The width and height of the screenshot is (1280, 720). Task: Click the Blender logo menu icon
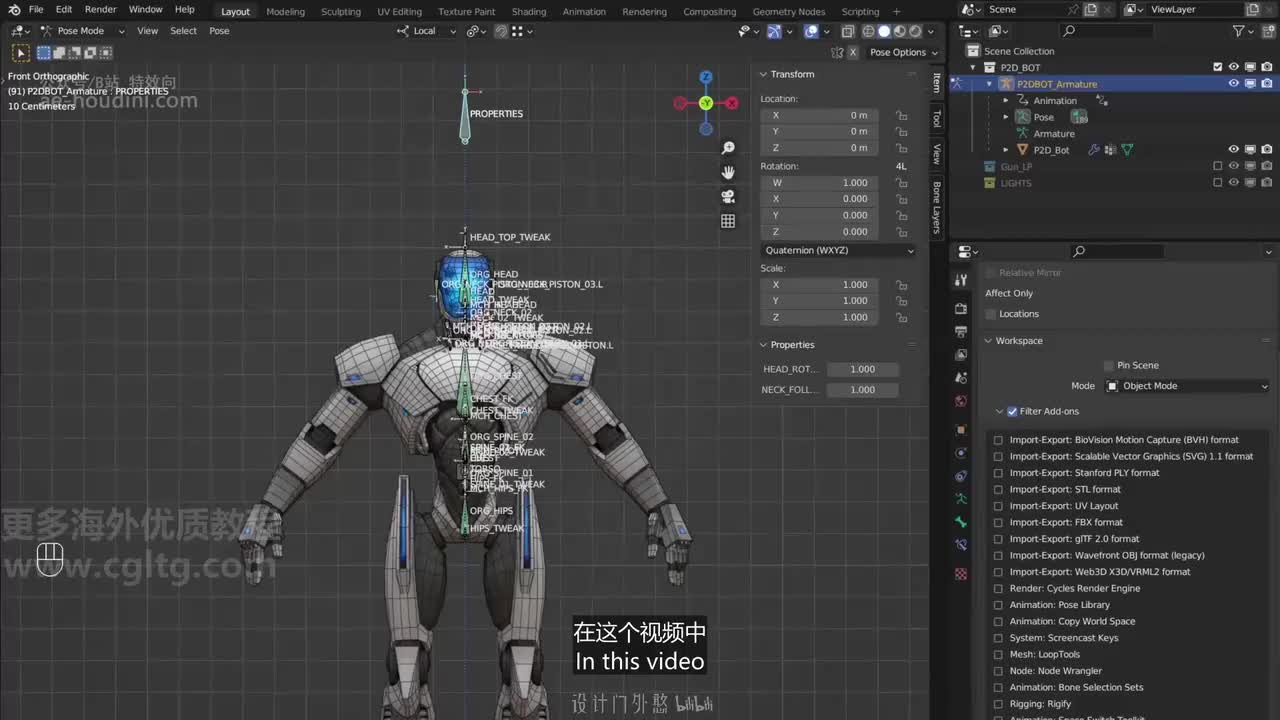[x=14, y=10]
